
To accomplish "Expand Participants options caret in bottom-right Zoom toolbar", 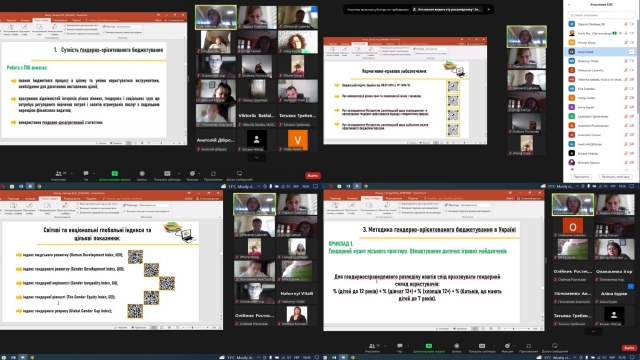I will pos(385,346).
